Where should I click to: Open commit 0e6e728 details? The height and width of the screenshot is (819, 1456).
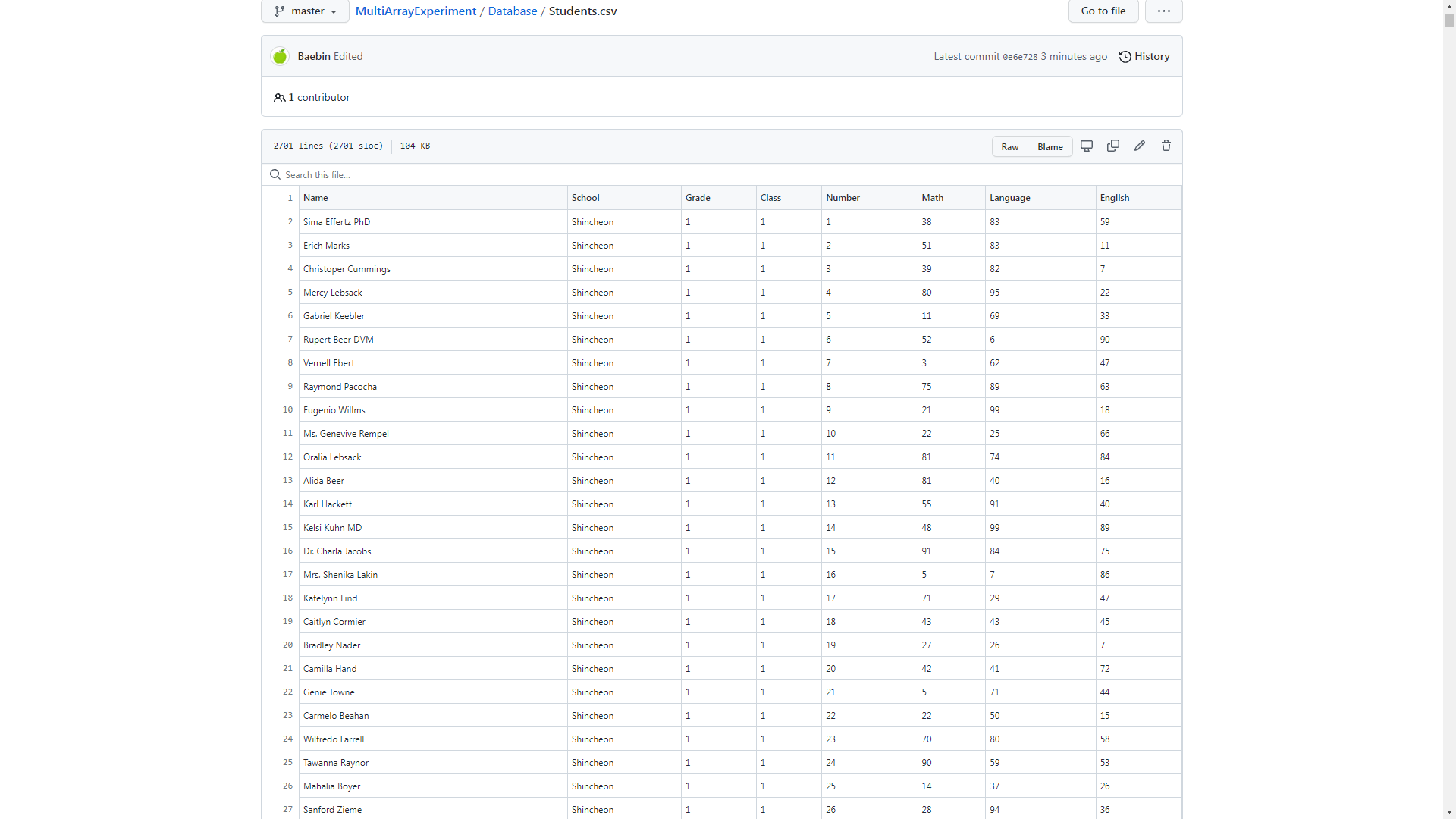pos(1021,56)
